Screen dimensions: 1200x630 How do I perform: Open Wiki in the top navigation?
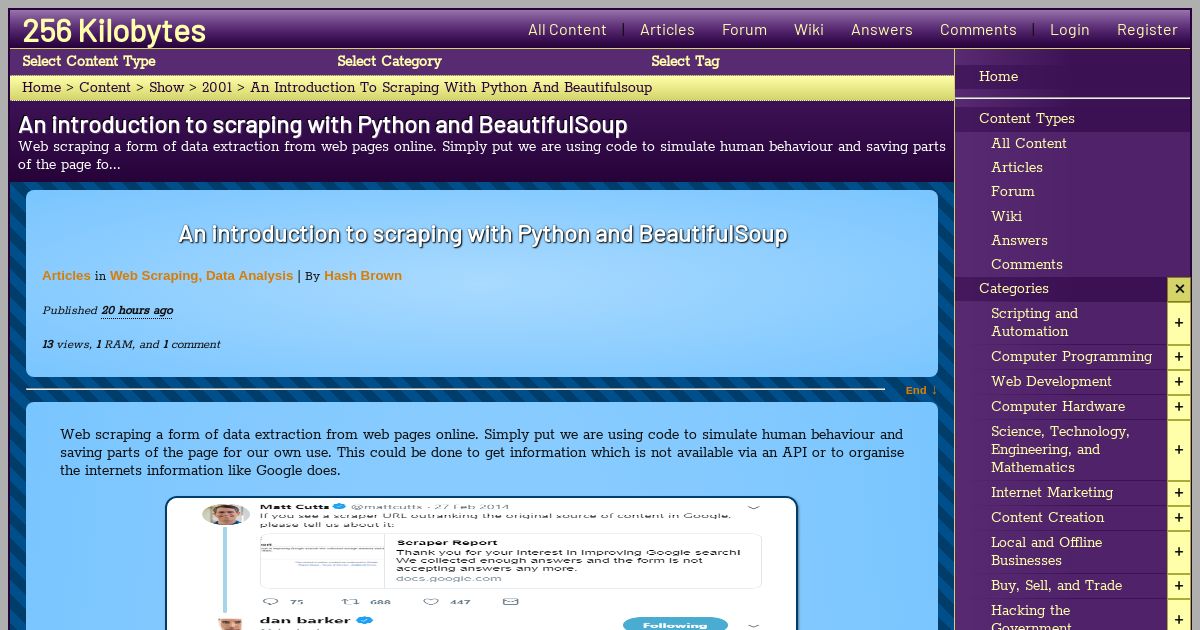[x=809, y=30]
